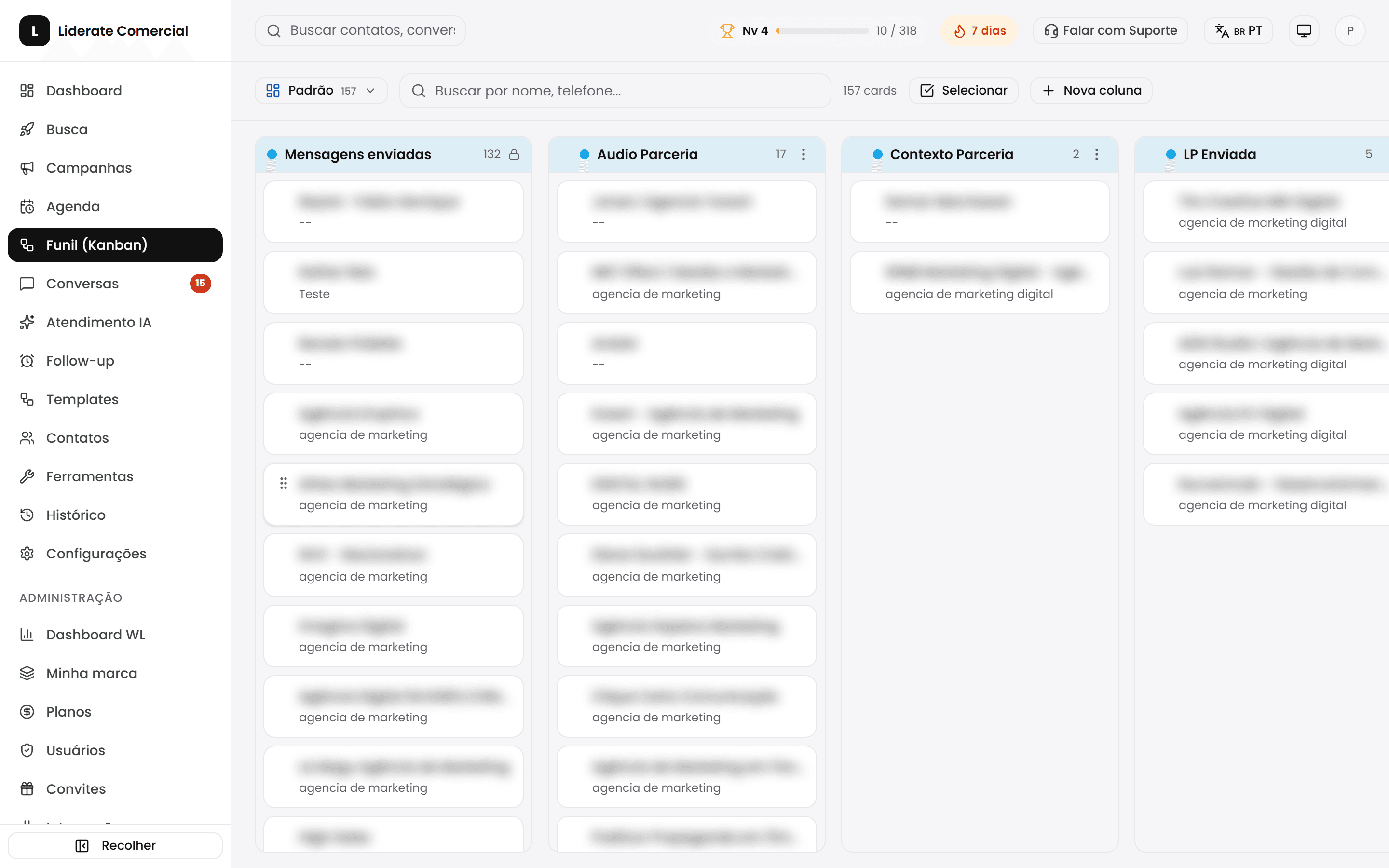The height and width of the screenshot is (868, 1389).
Task: Click the LP Enviada column title
Action: coord(1220,154)
